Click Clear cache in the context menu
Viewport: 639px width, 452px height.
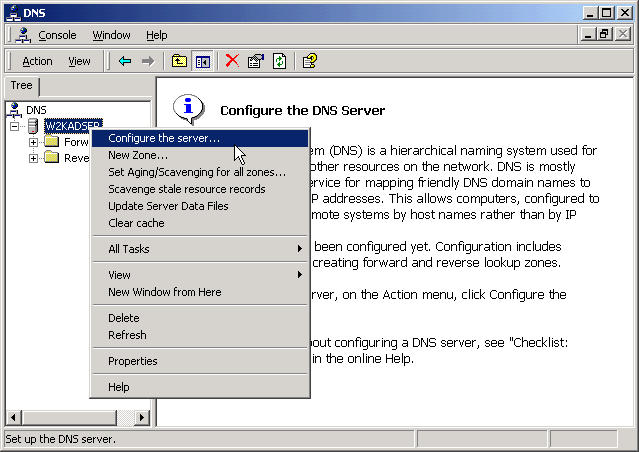point(136,223)
